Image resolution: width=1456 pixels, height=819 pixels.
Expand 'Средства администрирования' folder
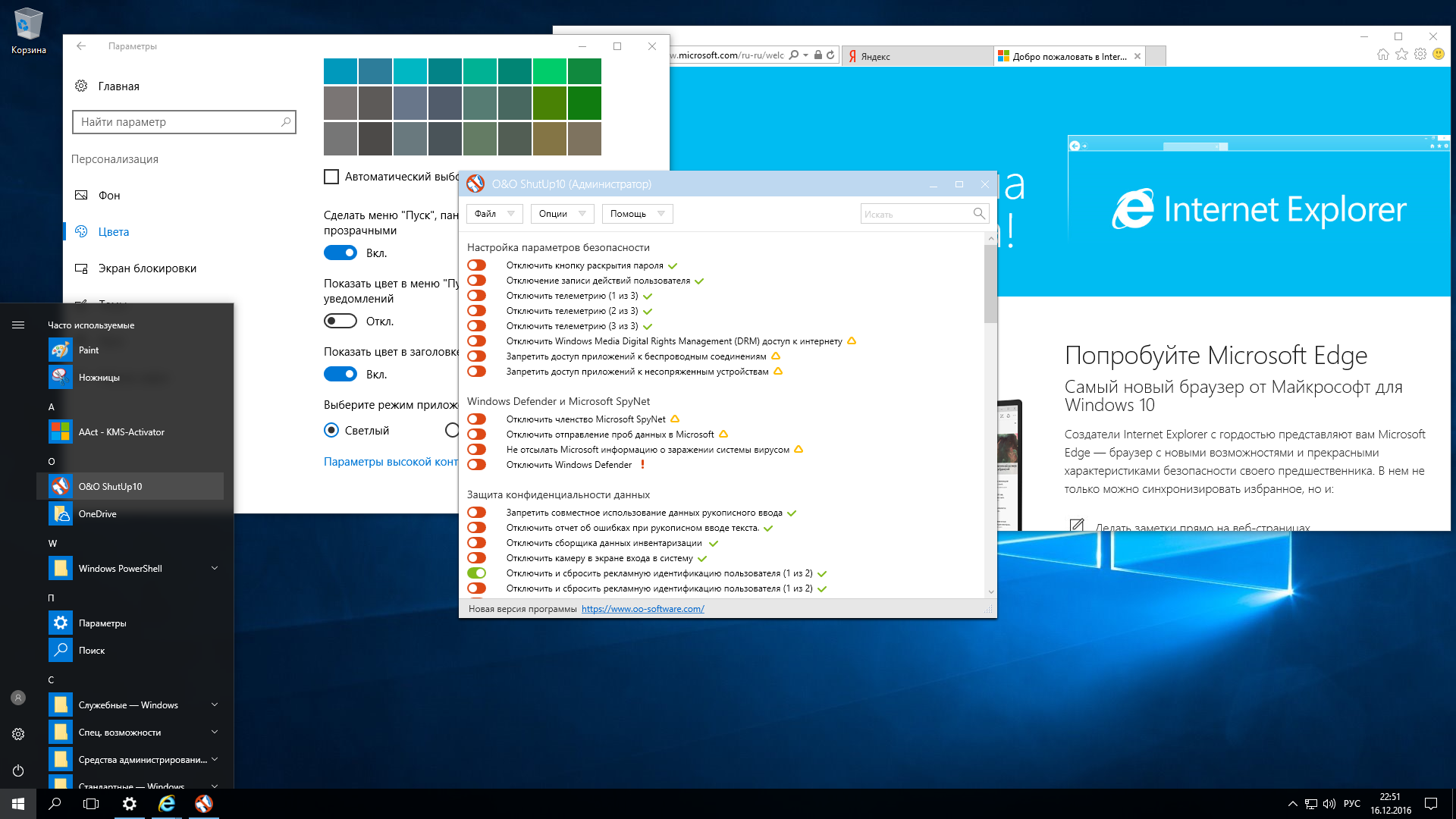[x=215, y=759]
